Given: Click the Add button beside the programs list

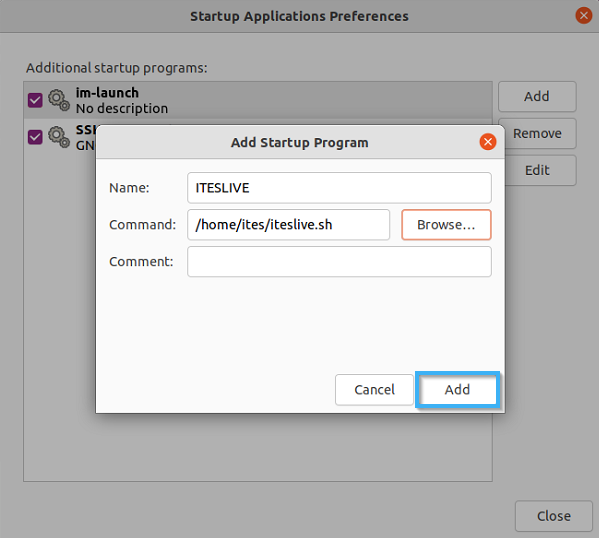Looking at the screenshot, I should (x=537, y=96).
